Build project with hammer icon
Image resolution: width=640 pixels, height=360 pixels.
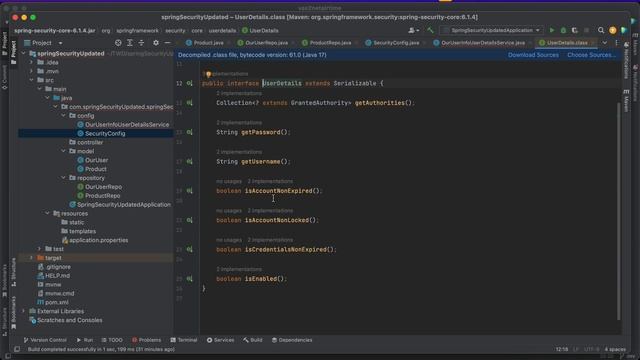point(430,30)
